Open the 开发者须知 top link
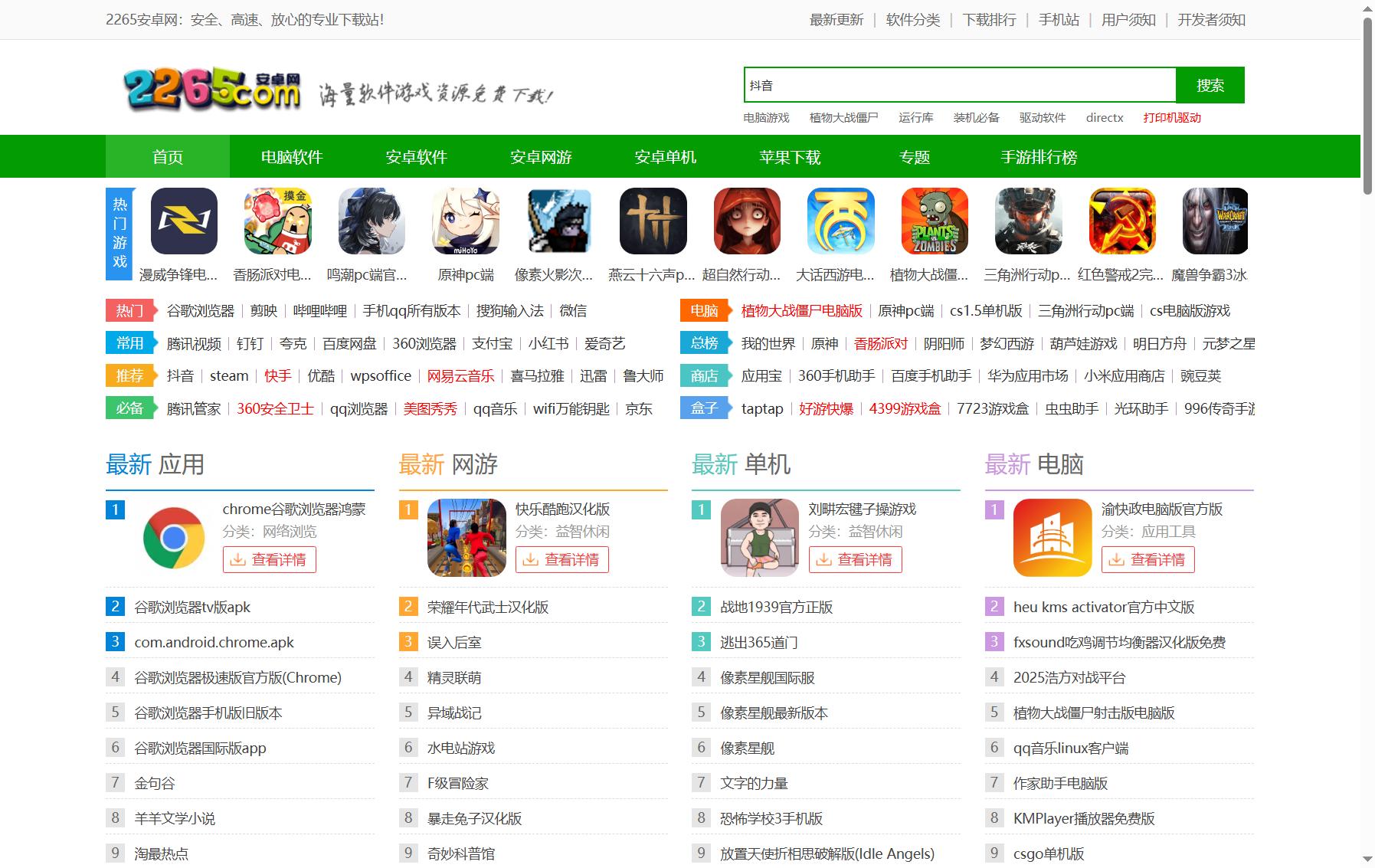The width and height of the screenshot is (1375, 868). click(1212, 20)
